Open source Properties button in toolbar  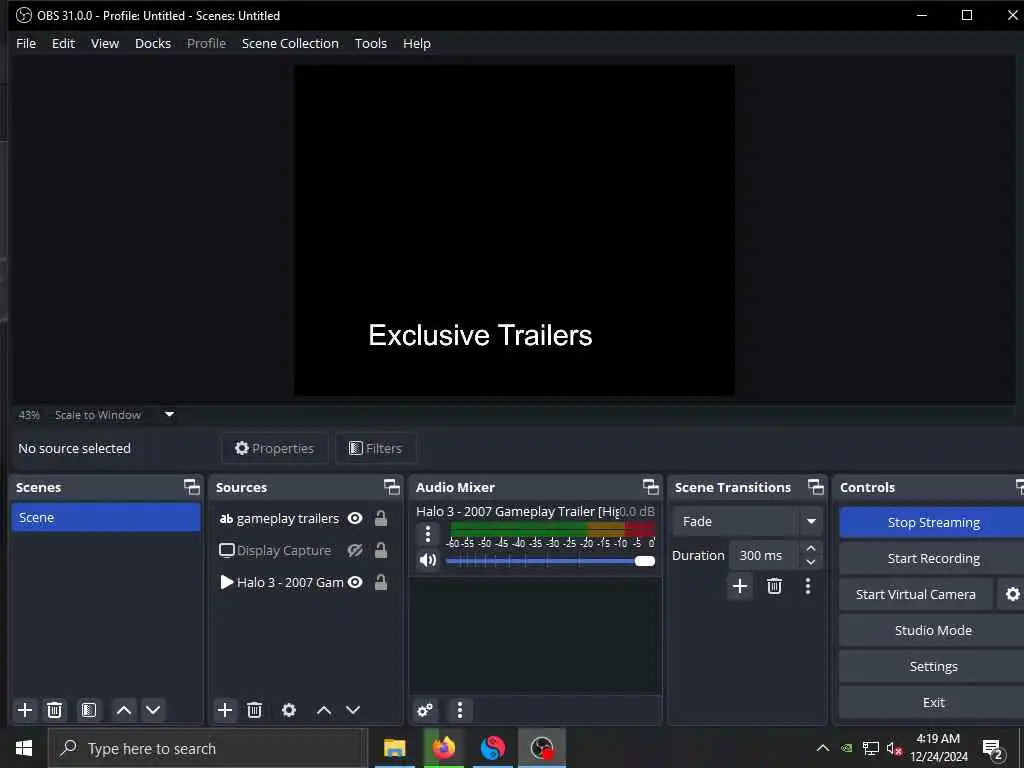274,448
